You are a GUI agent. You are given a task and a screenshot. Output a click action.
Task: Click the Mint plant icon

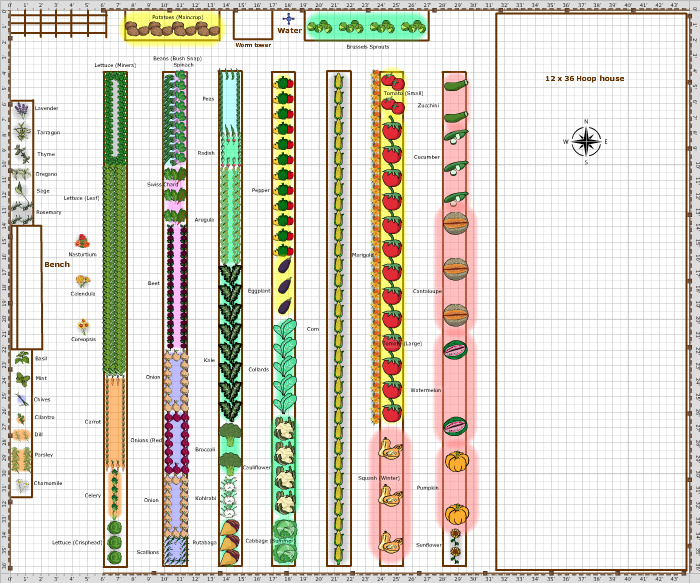pyautogui.click(x=22, y=379)
